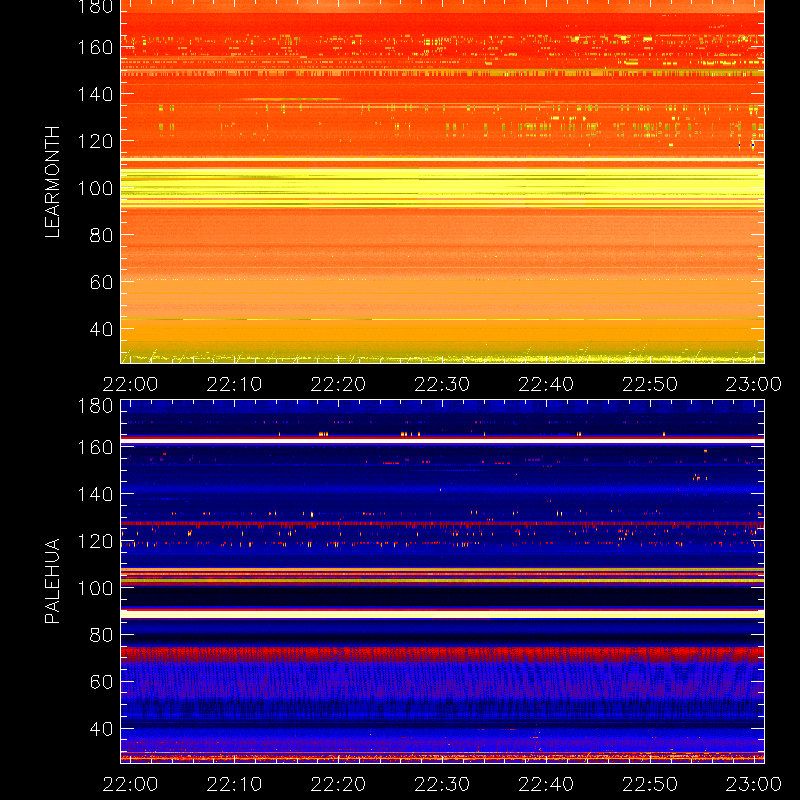Pick the 40 tick label on Palehua axis
The image size is (800, 800).
point(101,729)
